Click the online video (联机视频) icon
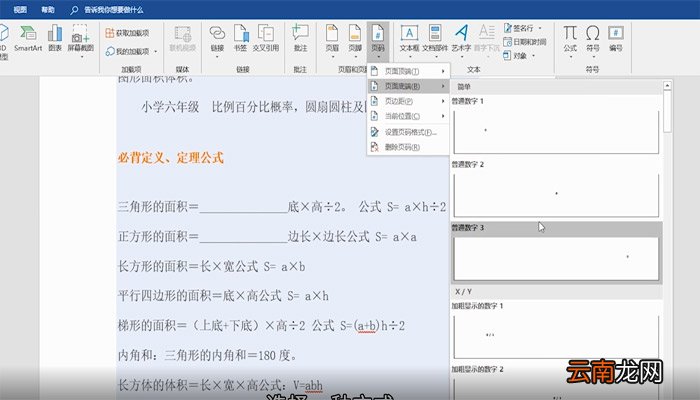This screenshot has width=700, height=400. coord(183,38)
